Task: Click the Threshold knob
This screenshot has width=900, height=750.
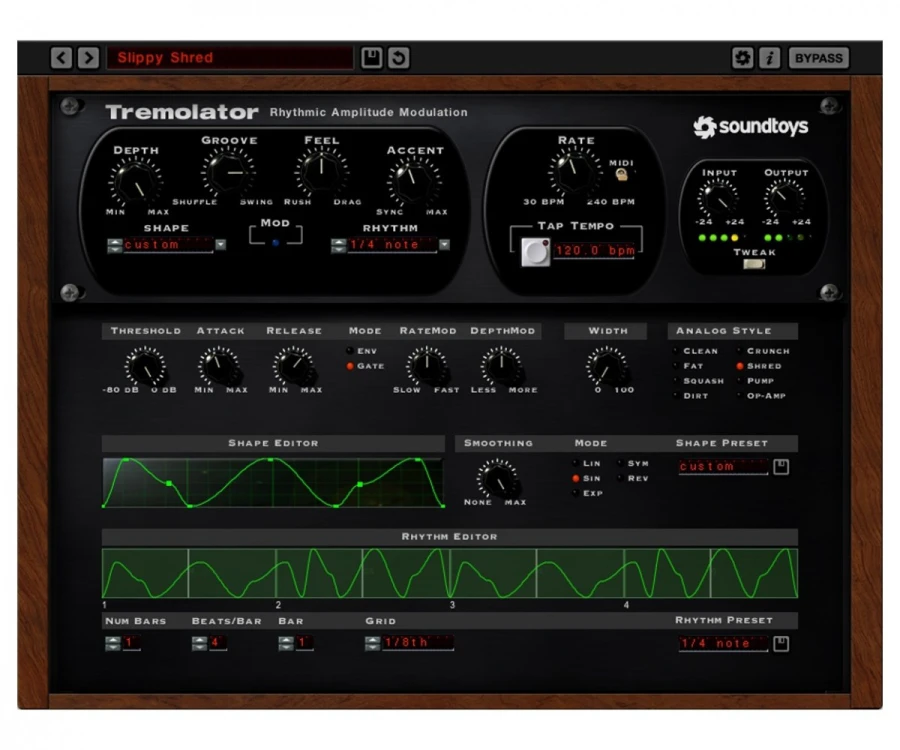Action: (145, 367)
